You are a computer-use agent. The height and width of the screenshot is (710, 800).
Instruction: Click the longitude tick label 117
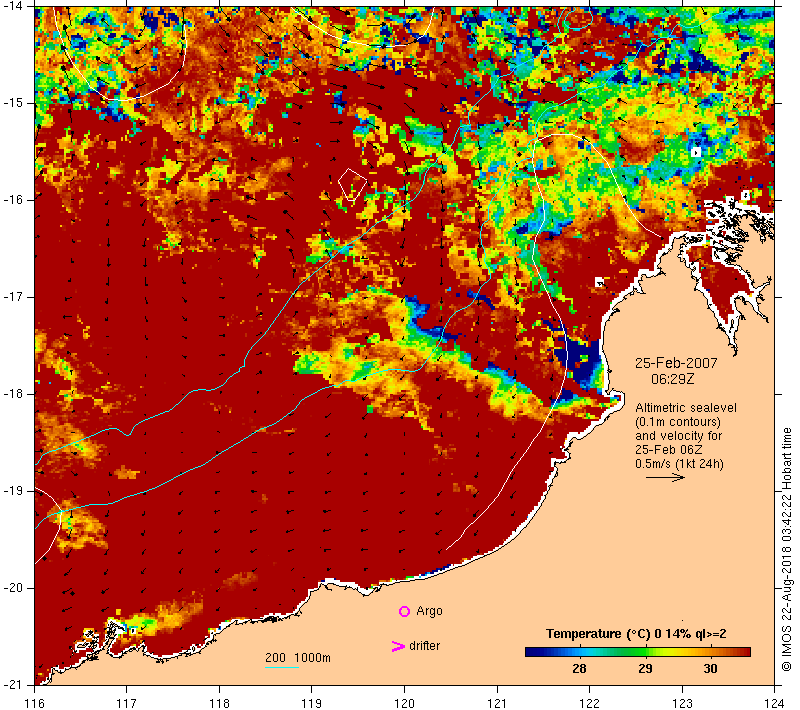pos(127,703)
